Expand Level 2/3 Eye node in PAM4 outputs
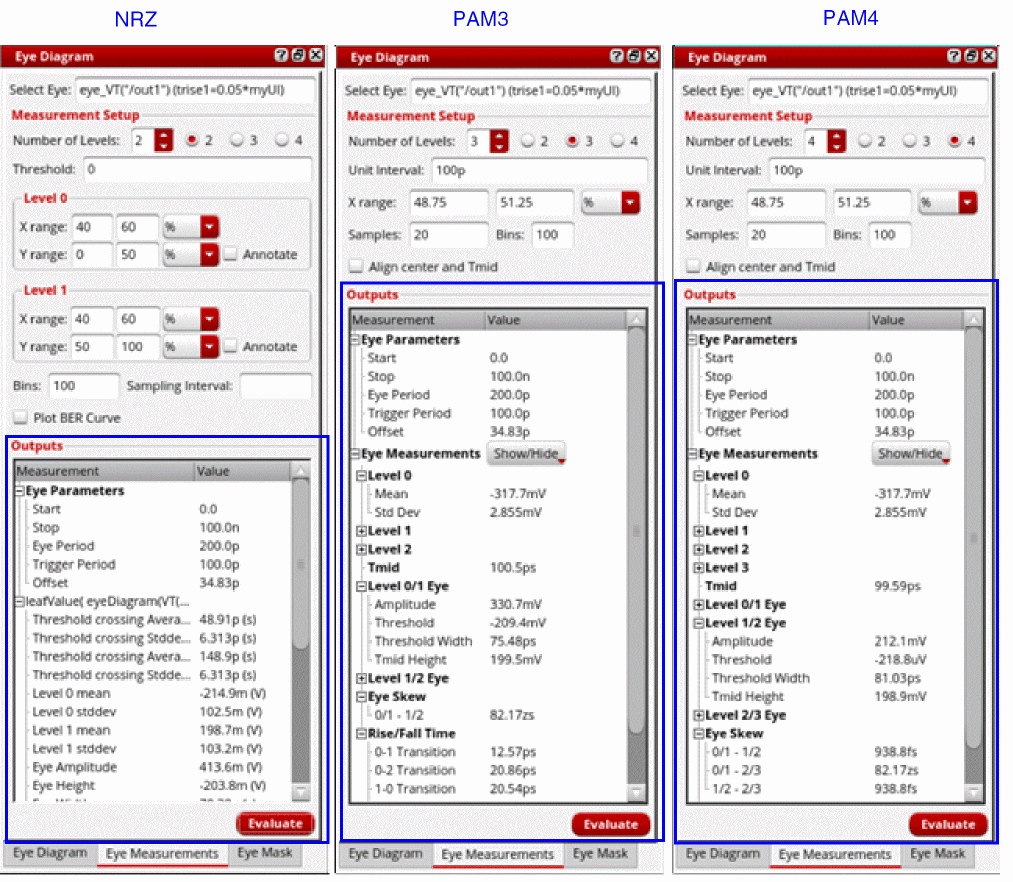 pyautogui.click(x=698, y=715)
